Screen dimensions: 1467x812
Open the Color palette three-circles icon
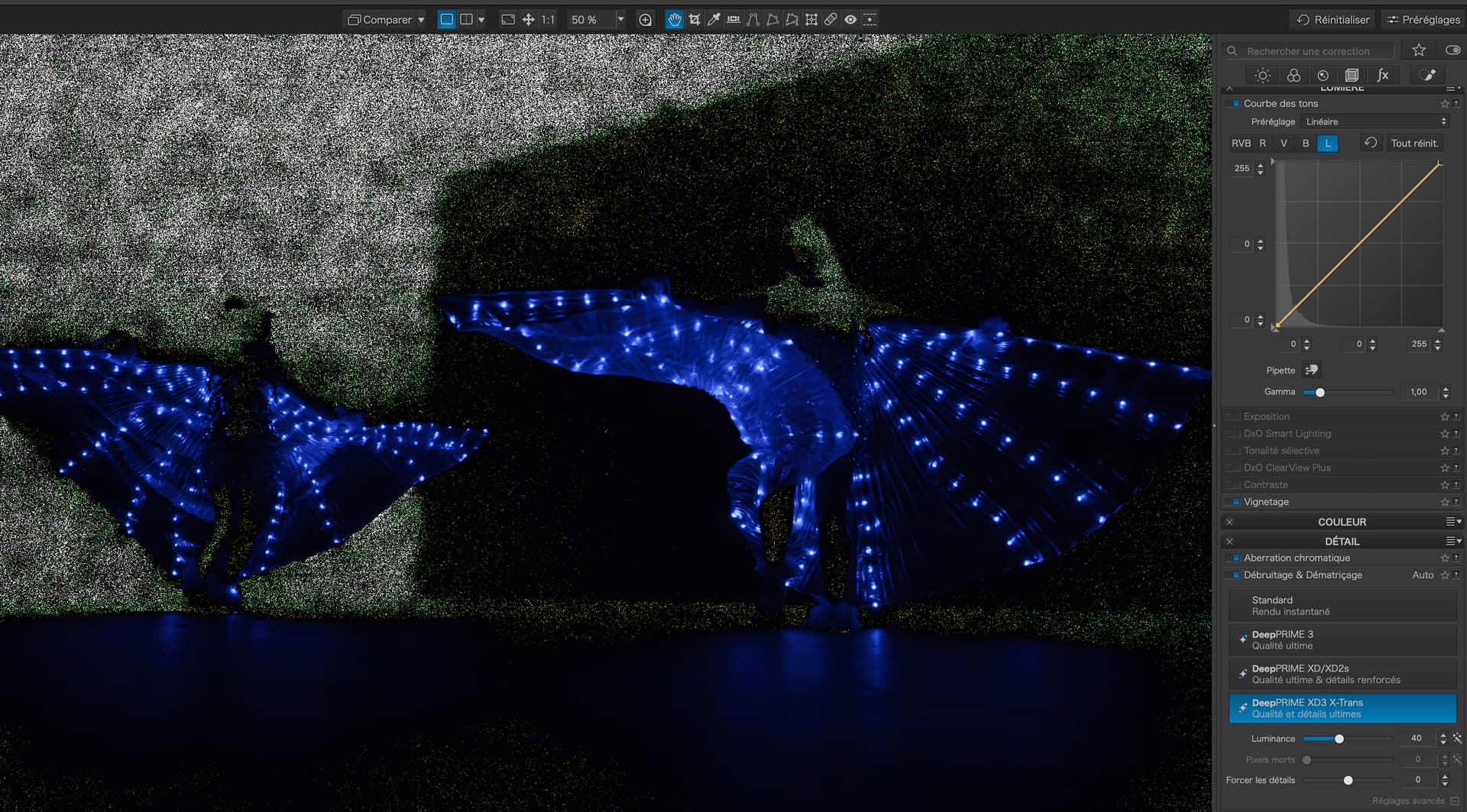(x=1293, y=75)
